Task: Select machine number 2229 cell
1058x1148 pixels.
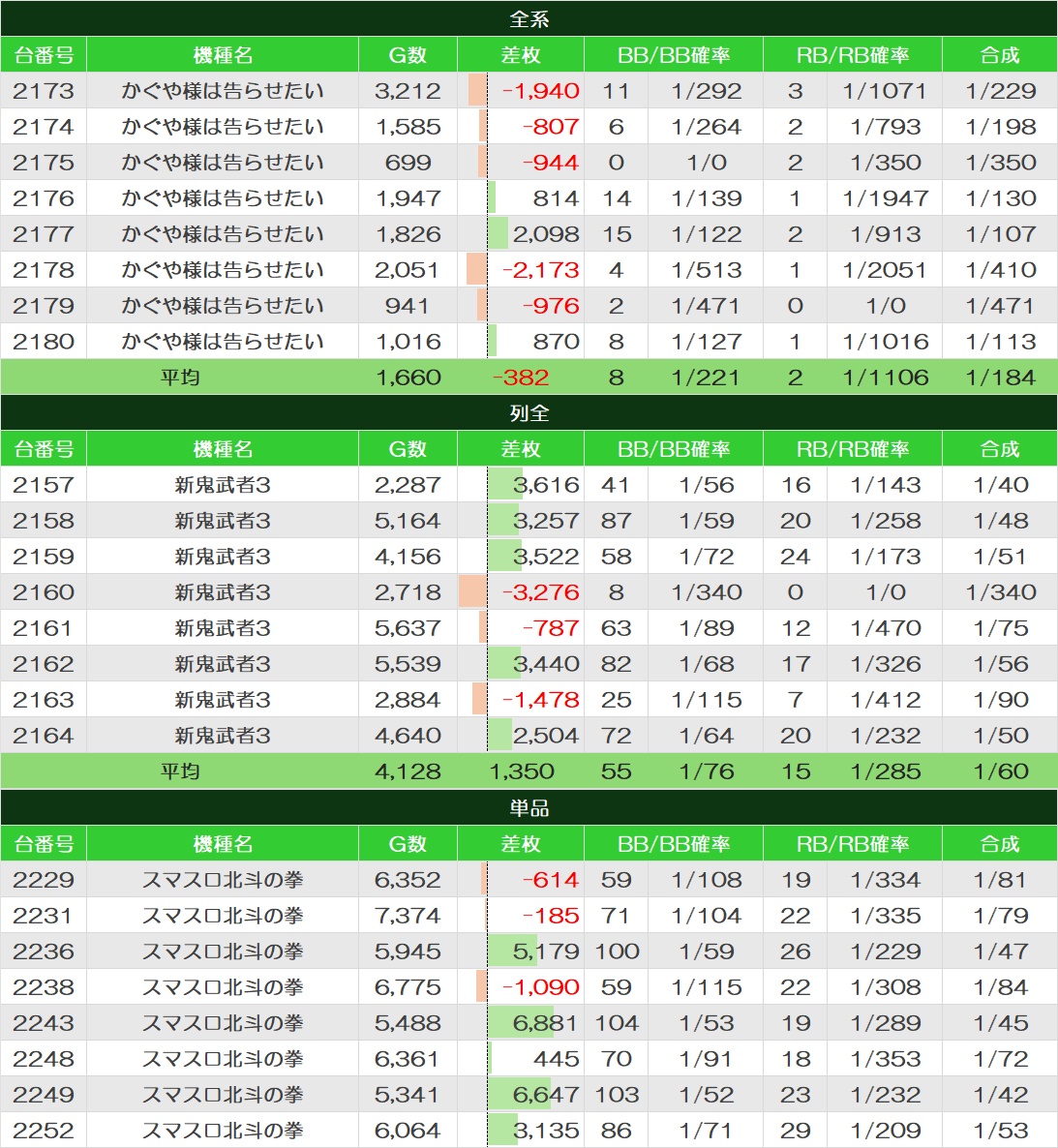Action: pos(44,879)
